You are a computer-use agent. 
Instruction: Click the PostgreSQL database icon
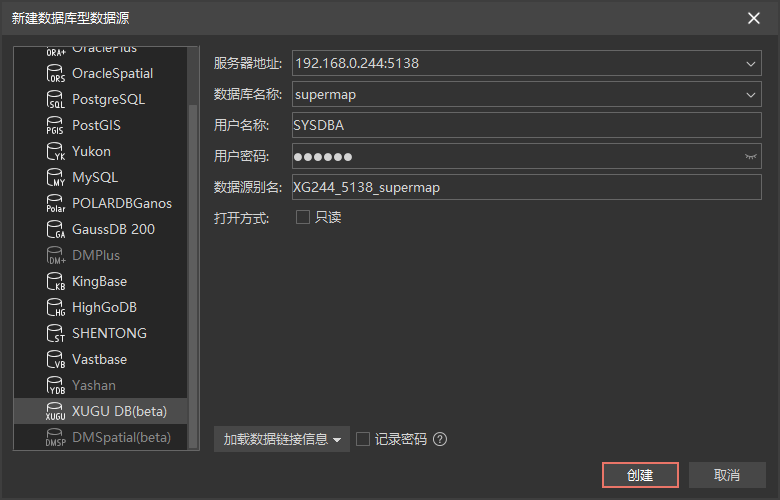pyautogui.click(x=56, y=100)
